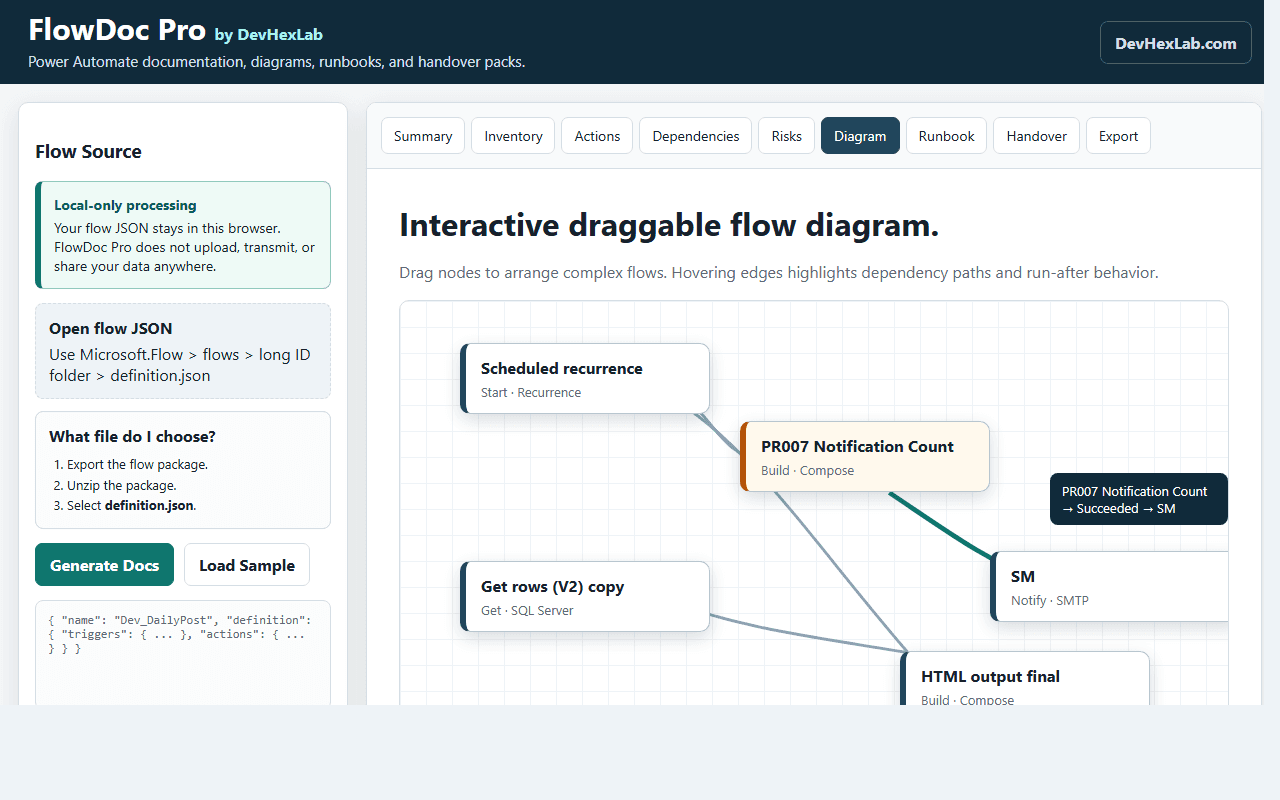The image size is (1280, 800).
Task: Click the 'Start · Recurrence' node subtitle
Action: point(531,393)
